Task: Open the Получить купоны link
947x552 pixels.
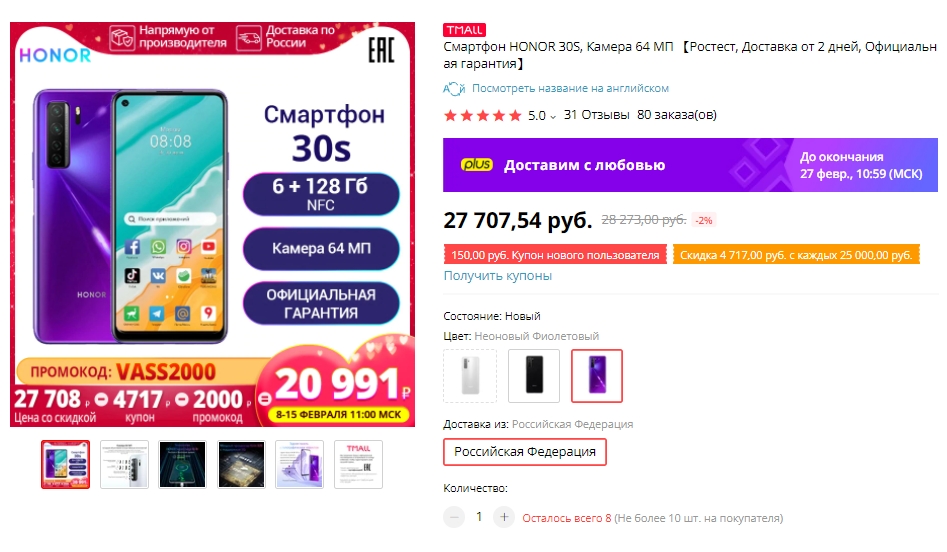Action: tap(498, 275)
